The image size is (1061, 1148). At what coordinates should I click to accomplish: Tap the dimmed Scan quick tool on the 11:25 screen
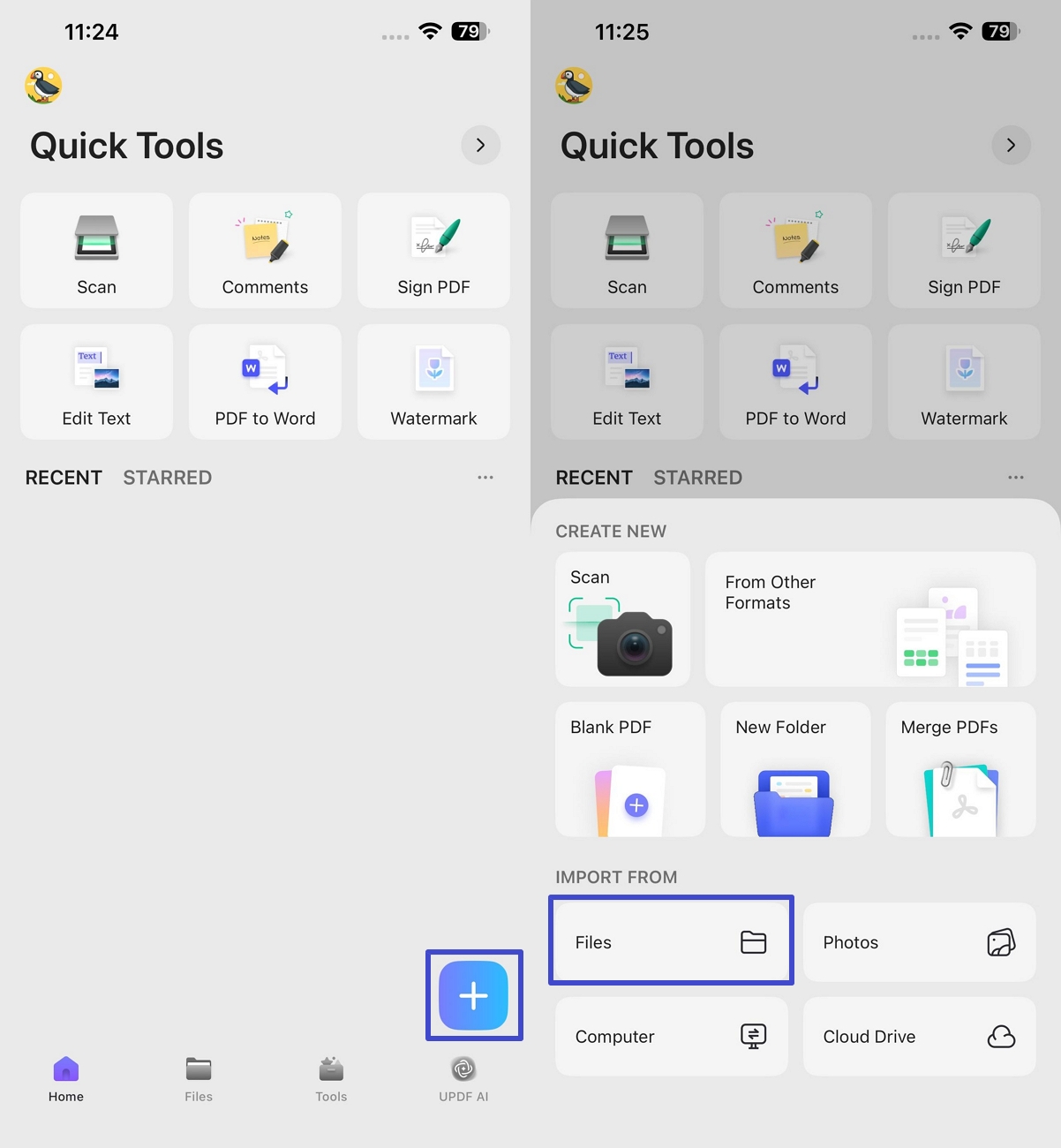coord(627,251)
